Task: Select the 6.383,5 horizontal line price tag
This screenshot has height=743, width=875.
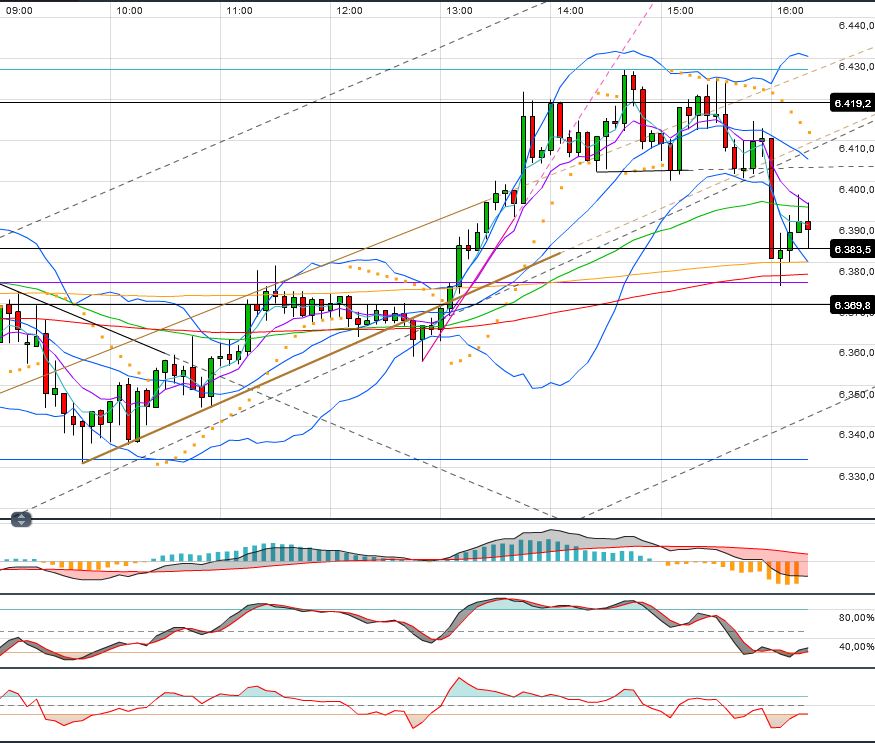Action: [852, 249]
